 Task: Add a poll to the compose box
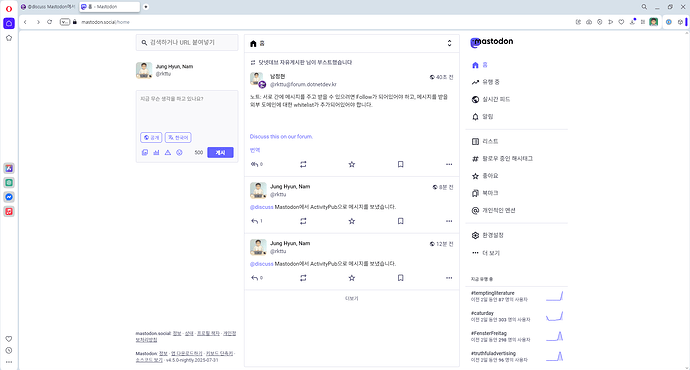156,152
